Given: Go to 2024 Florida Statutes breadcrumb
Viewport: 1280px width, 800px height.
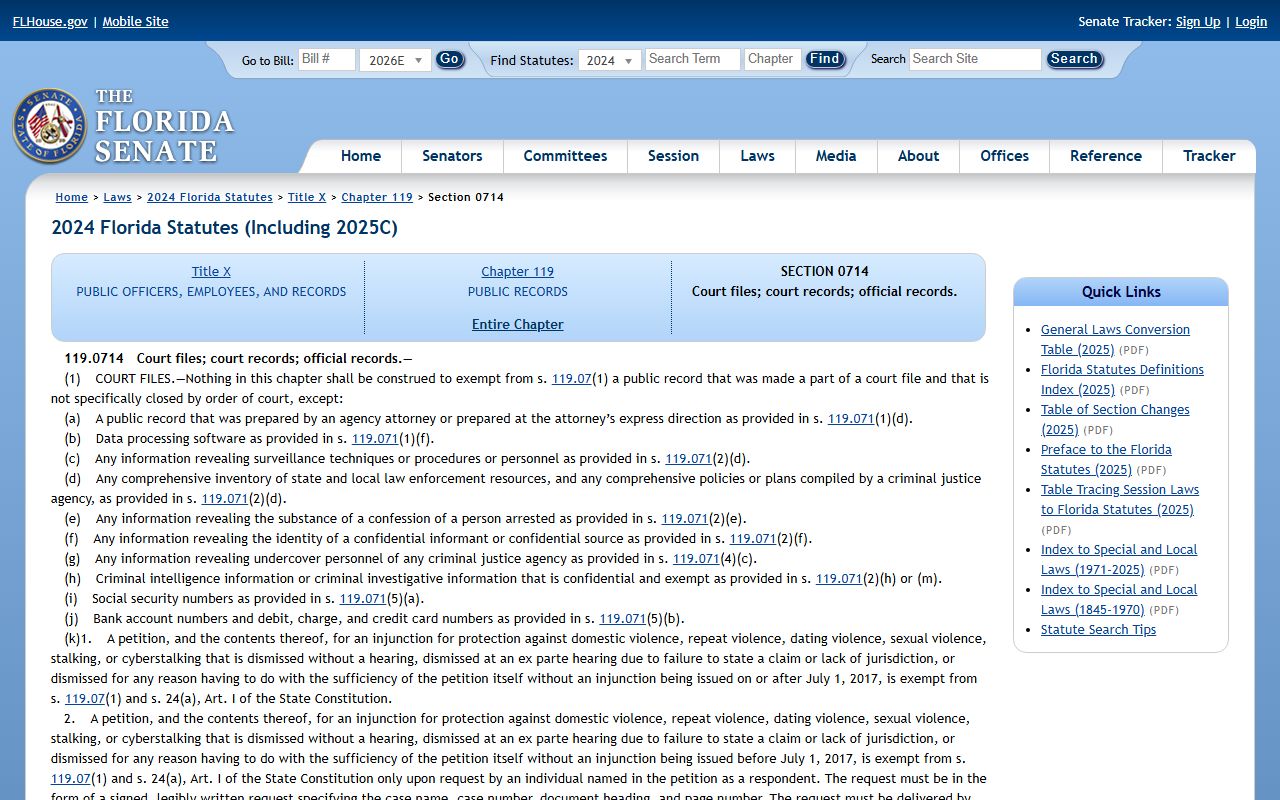Looking at the screenshot, I should click(210, 197).
